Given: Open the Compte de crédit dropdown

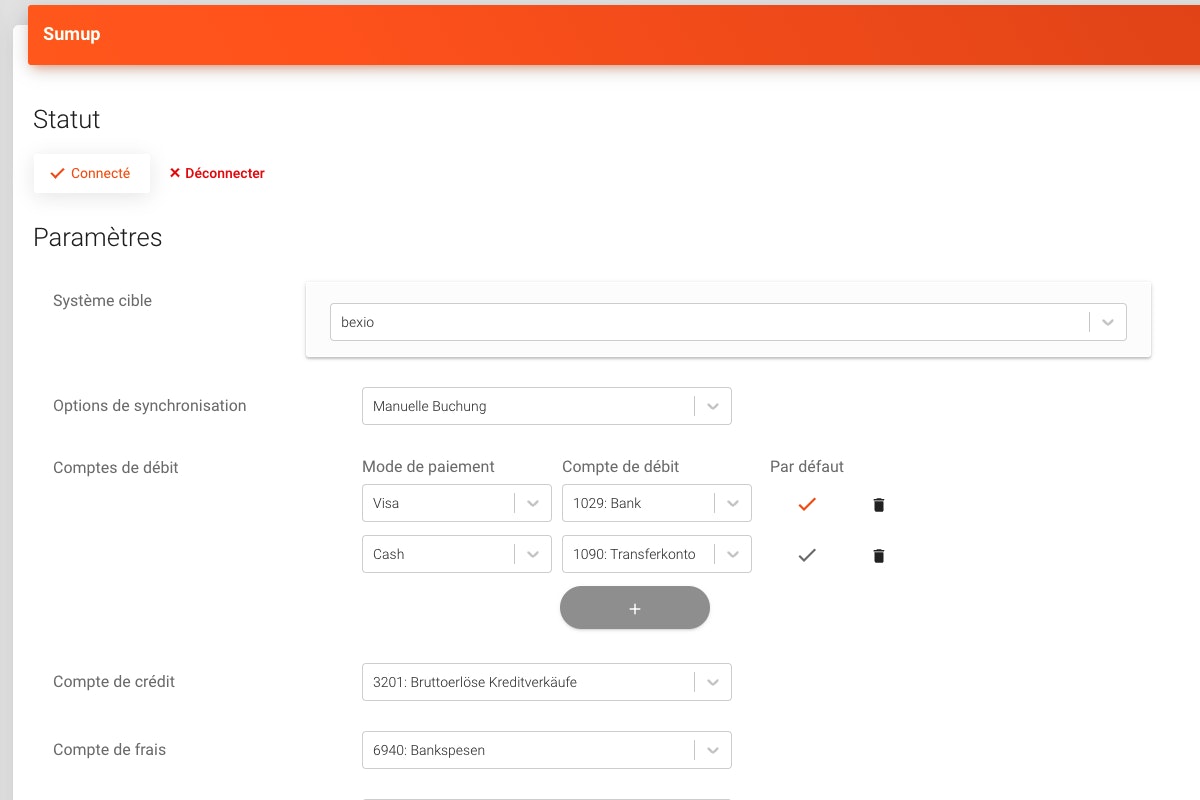Looking at the screenshot, I should point(713,682).
